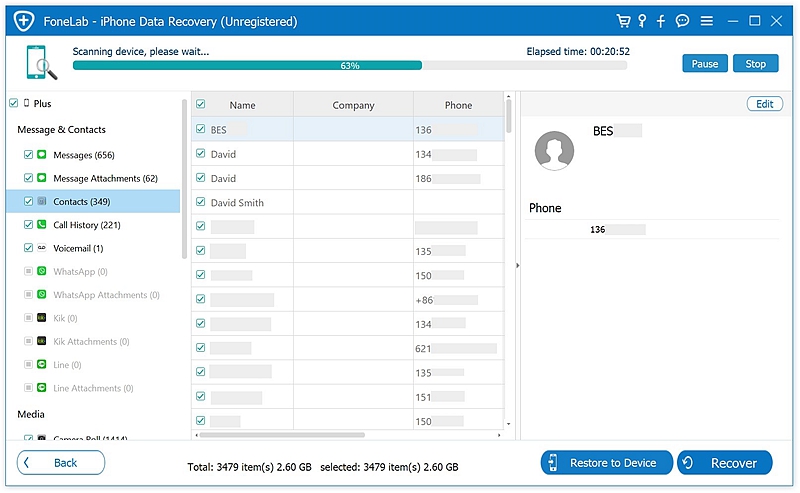Uncheck the David Smith row checkbox
This screenshot has width=800, height=493.
tap(201, 202)
